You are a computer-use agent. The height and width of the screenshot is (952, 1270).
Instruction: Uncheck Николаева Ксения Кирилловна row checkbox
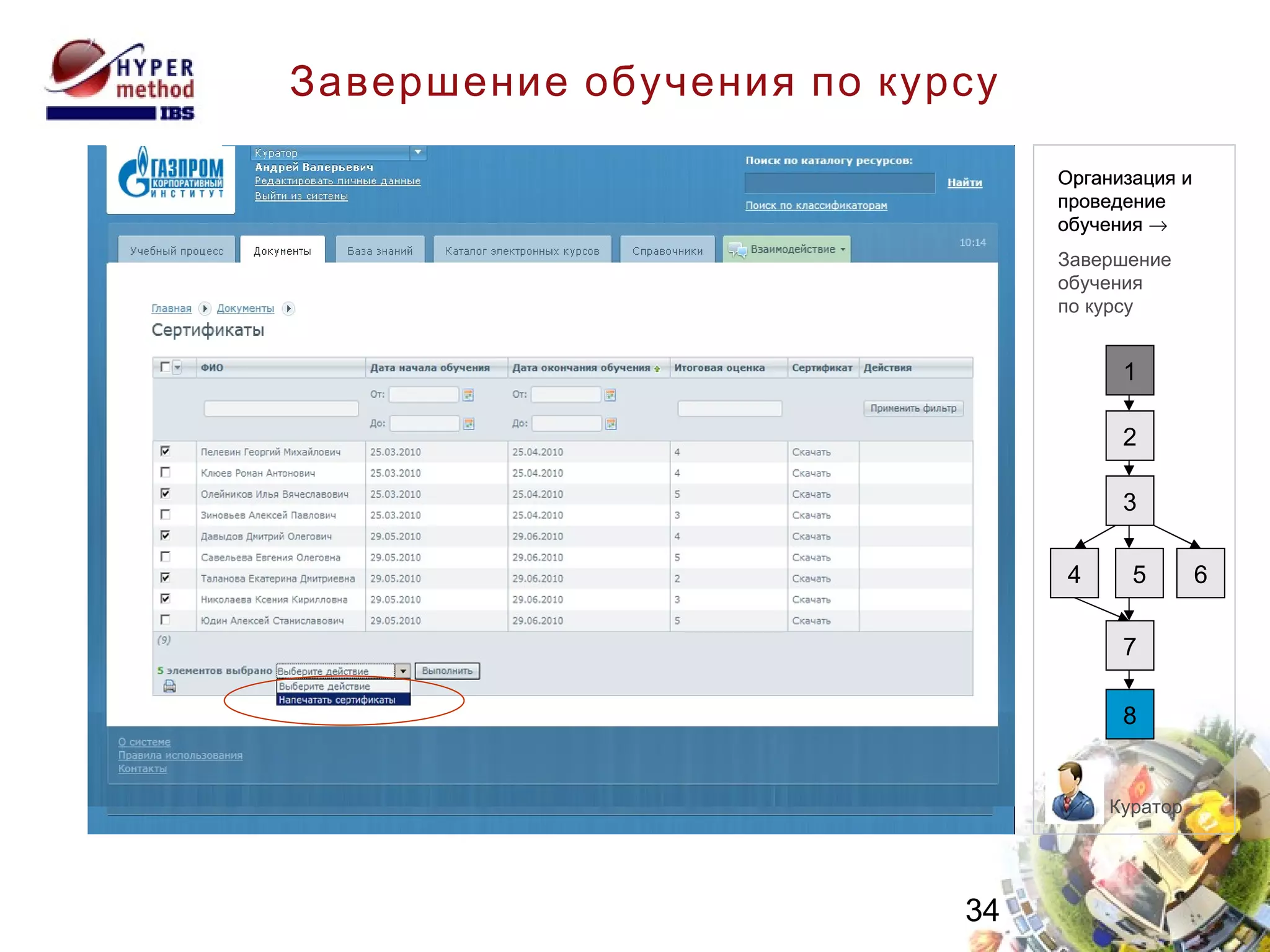coord(165,599)
